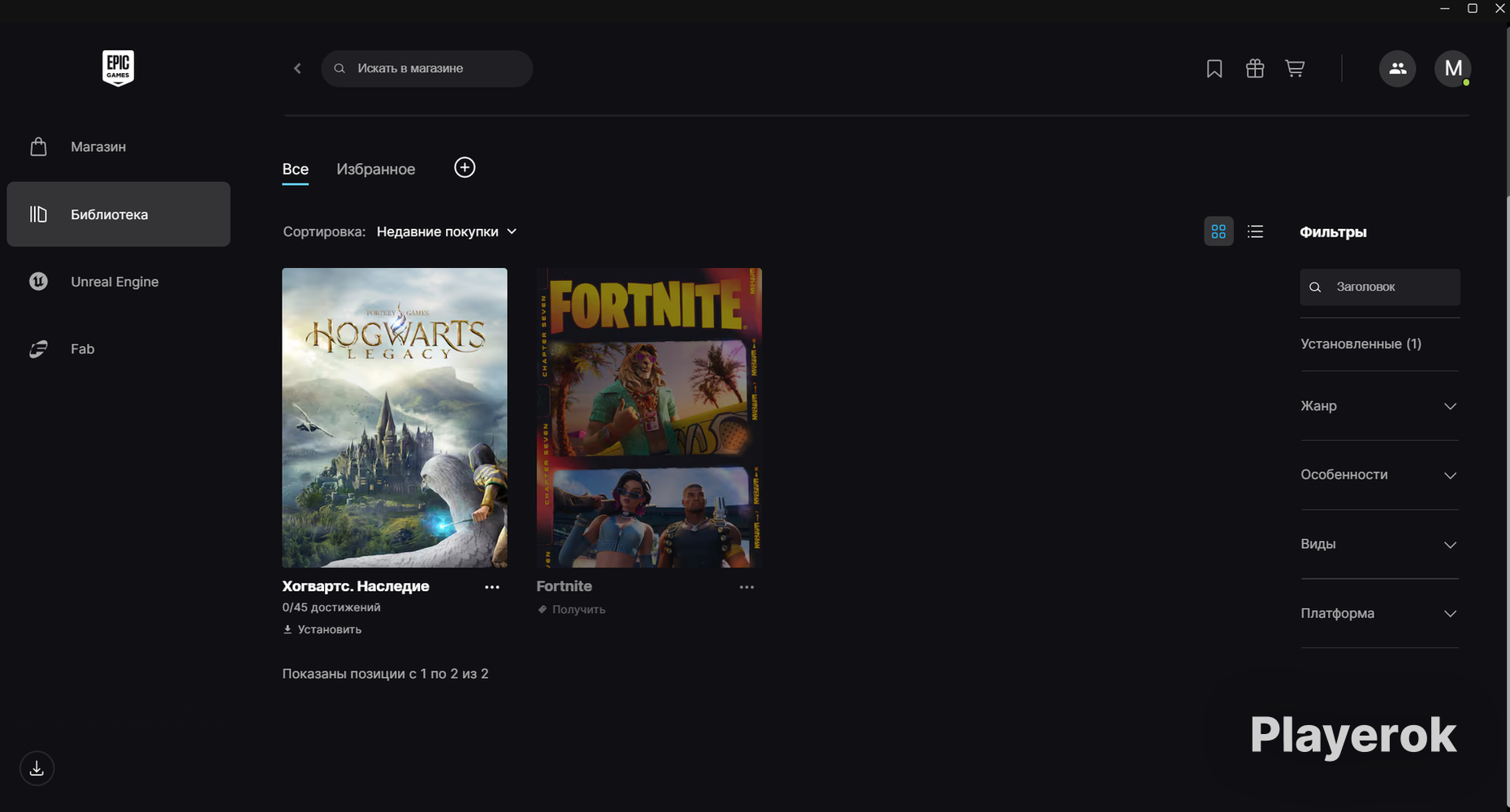Open the Fab section
Screen dimensions: 1510x812
pyautogui.click(x=119, y=349)
